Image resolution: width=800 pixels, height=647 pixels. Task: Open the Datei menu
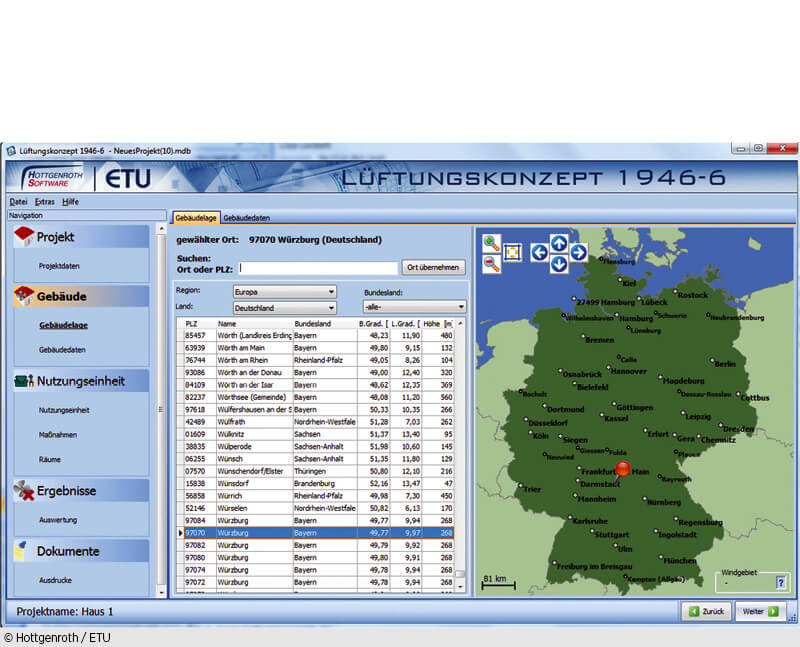click(18, 202)
